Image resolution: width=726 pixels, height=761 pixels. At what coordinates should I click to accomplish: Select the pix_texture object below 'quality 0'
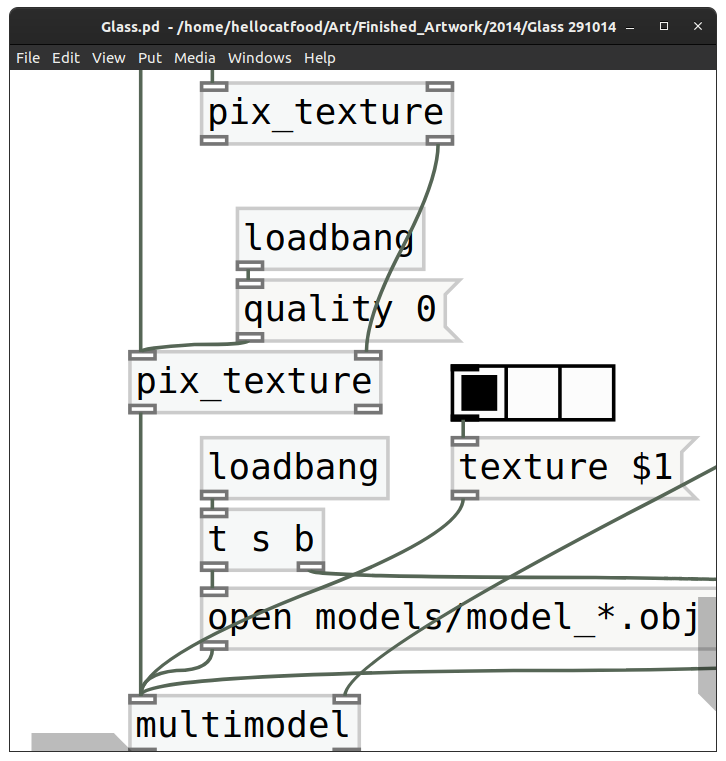(x=255, y=382)
